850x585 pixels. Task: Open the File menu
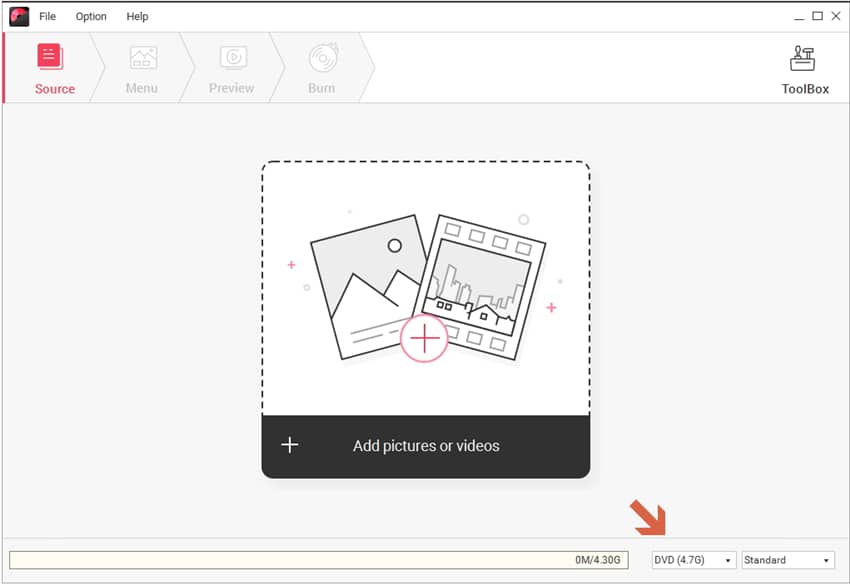(47, 16)
